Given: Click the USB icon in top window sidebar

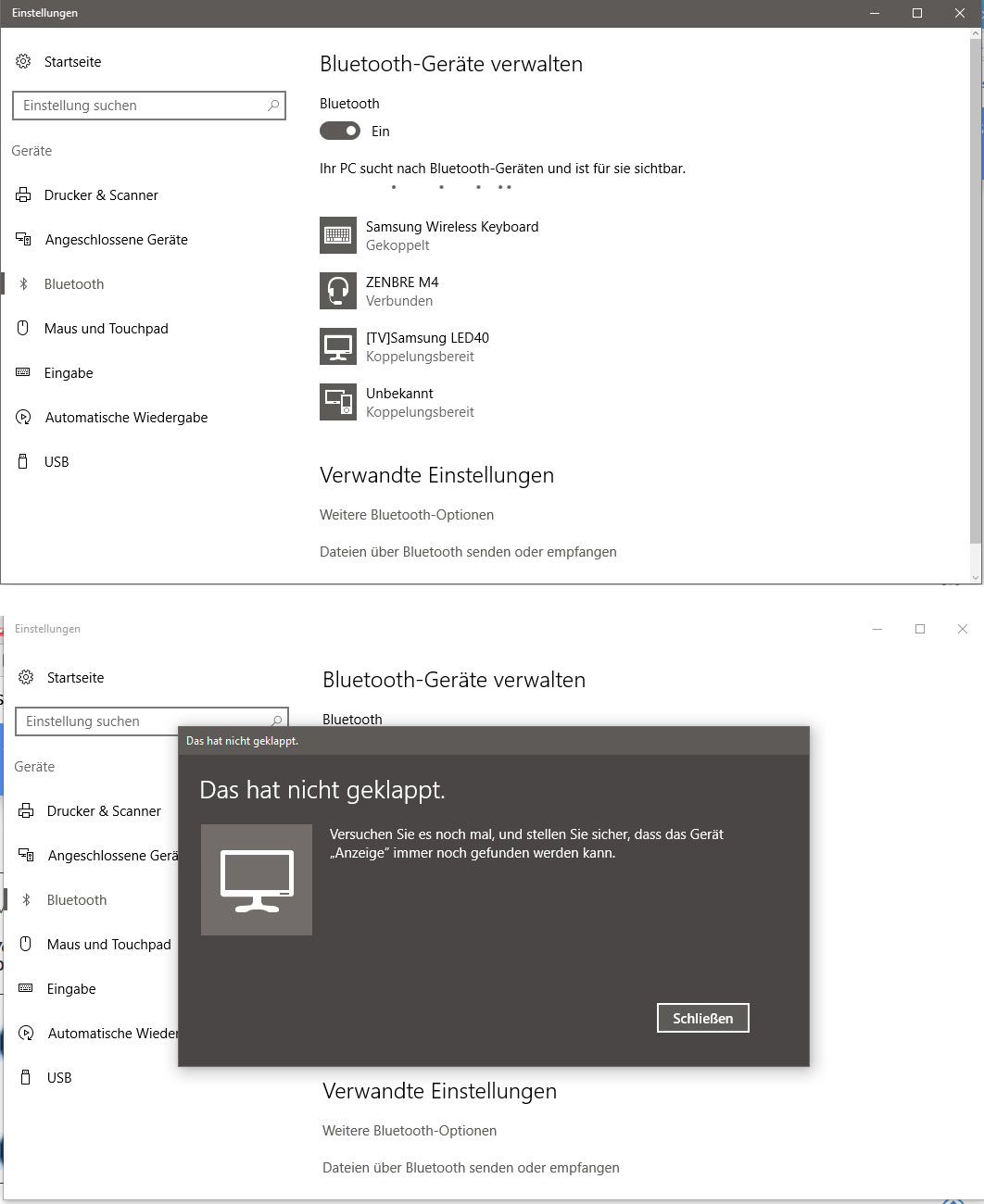Looking at the screenshot, I should 23,462.
